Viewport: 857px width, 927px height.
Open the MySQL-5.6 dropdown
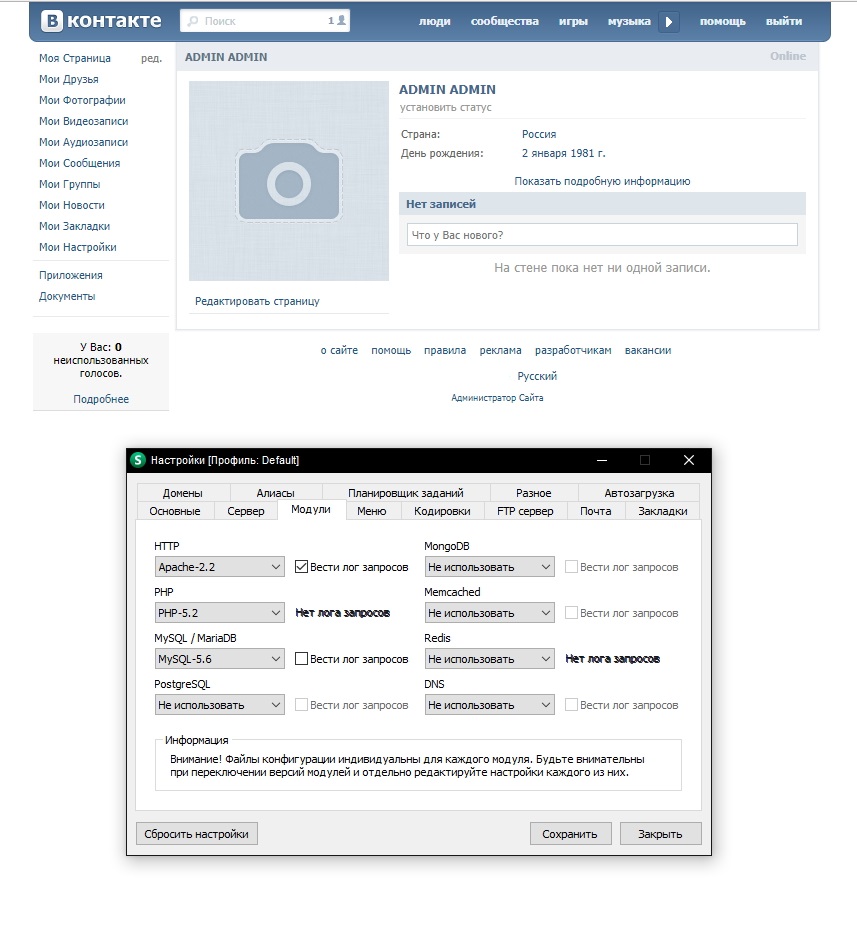[219, 659]
